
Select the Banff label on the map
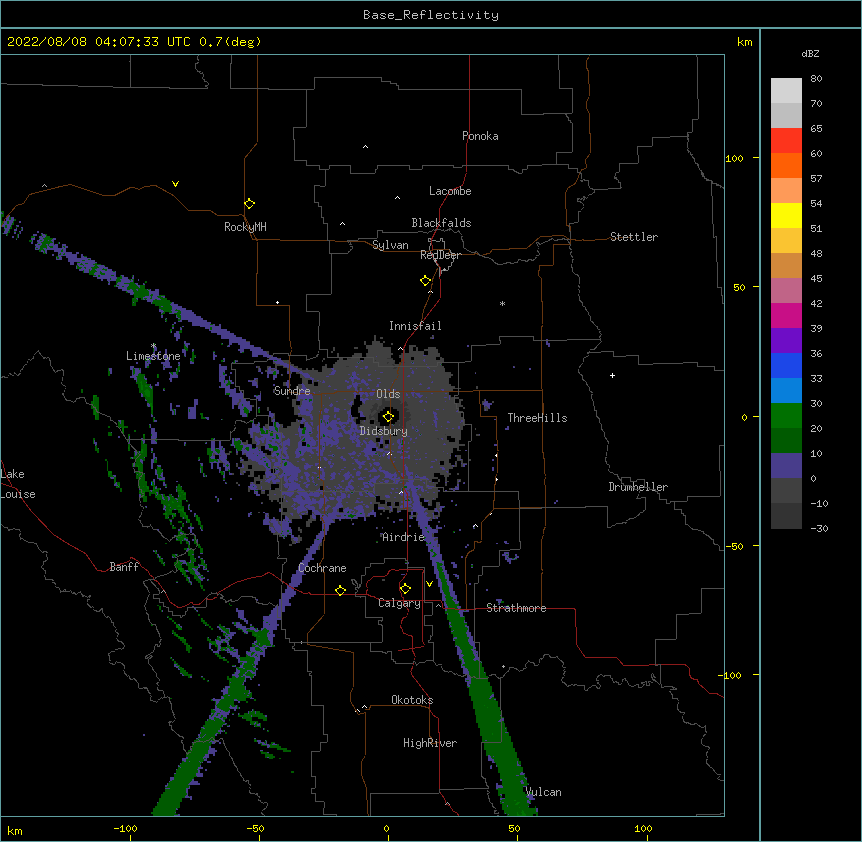click(124, 567)
